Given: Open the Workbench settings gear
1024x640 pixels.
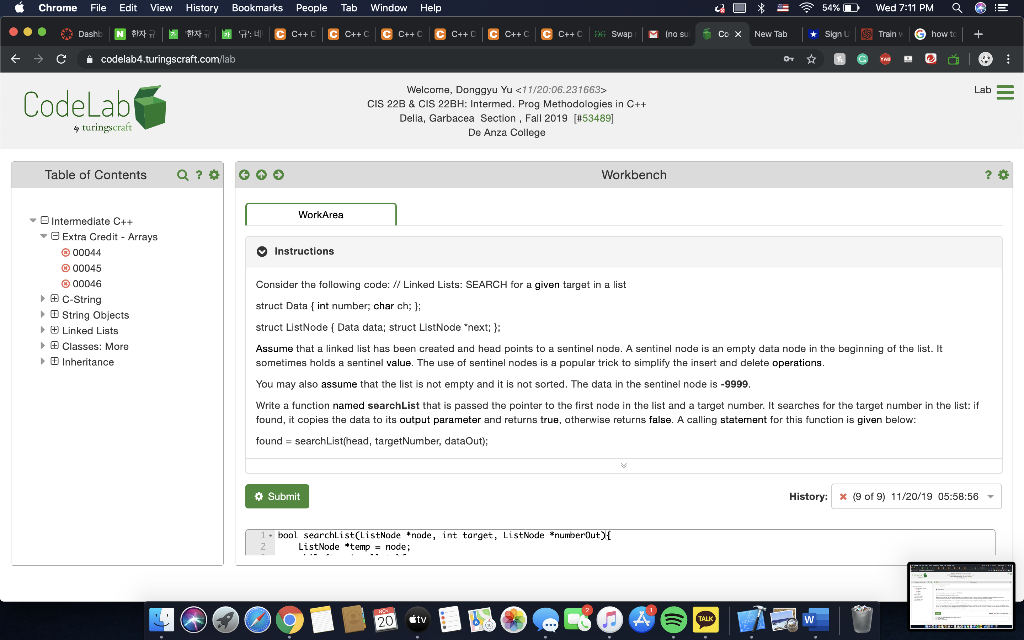Looking at the screenshot, I should (x=1003, y=174).
